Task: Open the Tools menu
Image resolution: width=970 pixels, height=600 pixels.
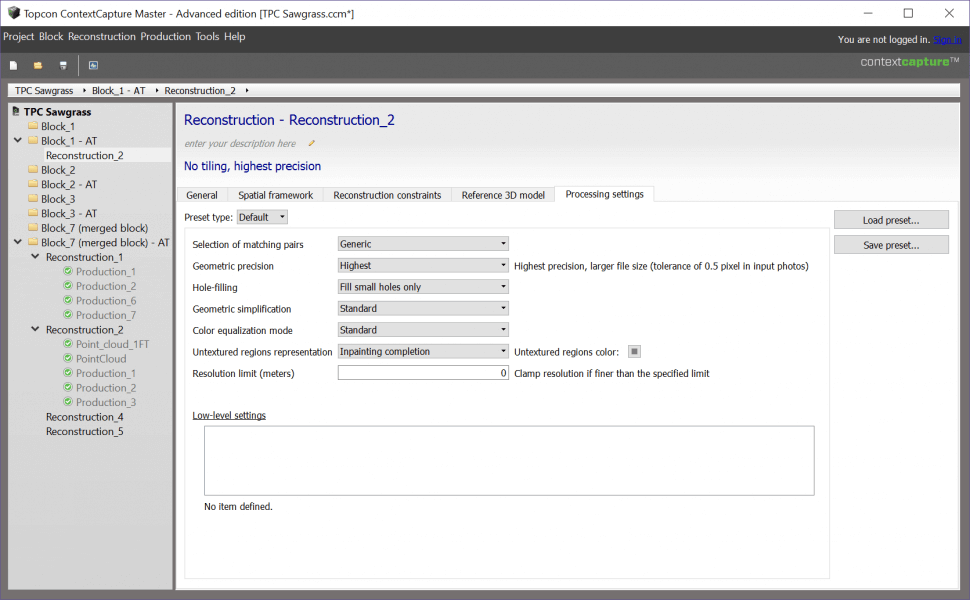Action: [207, 36]
